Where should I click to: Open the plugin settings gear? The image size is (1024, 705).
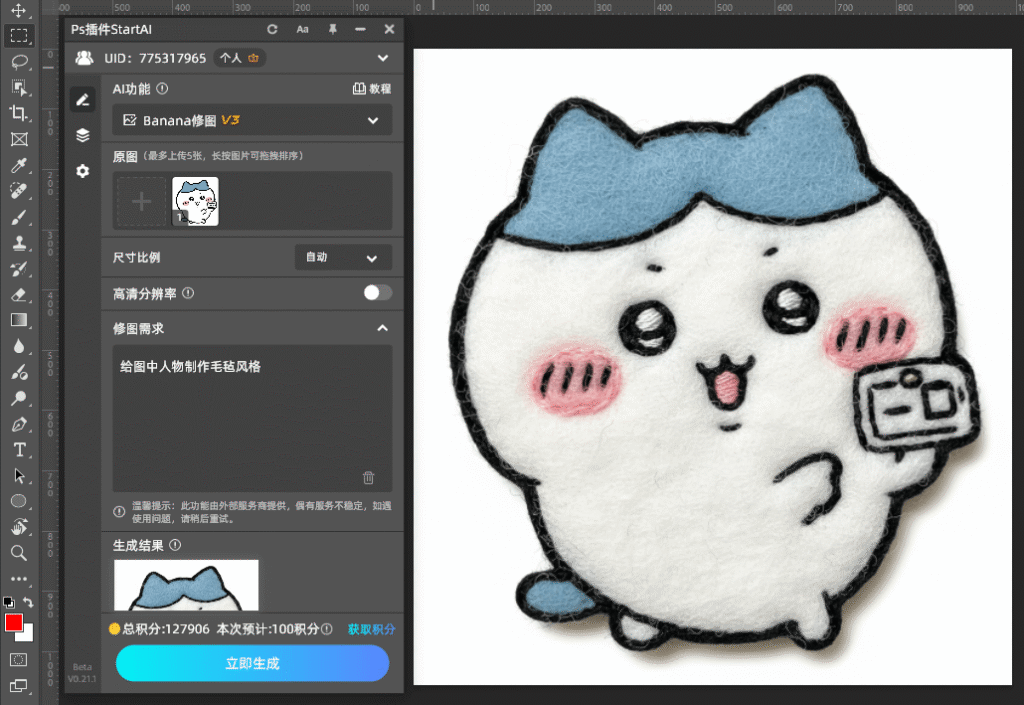click(82, 171)
